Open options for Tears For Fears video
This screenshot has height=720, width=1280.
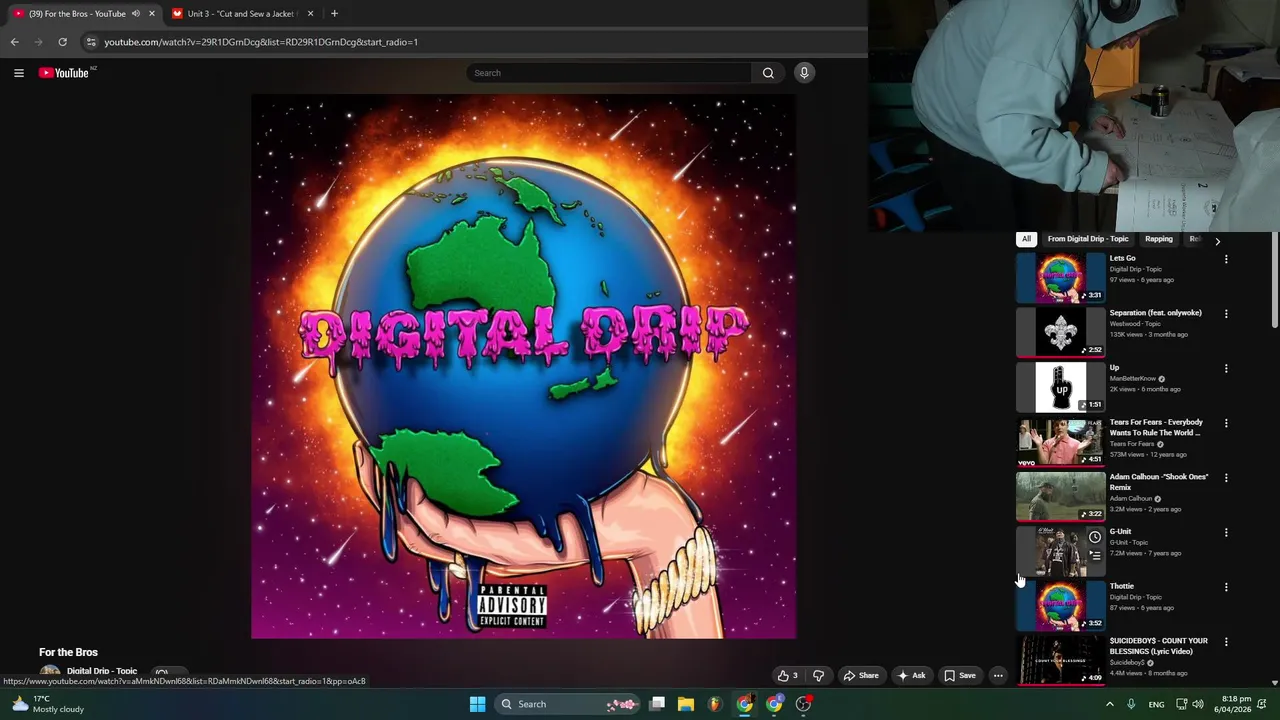[x=1226, y=423]
